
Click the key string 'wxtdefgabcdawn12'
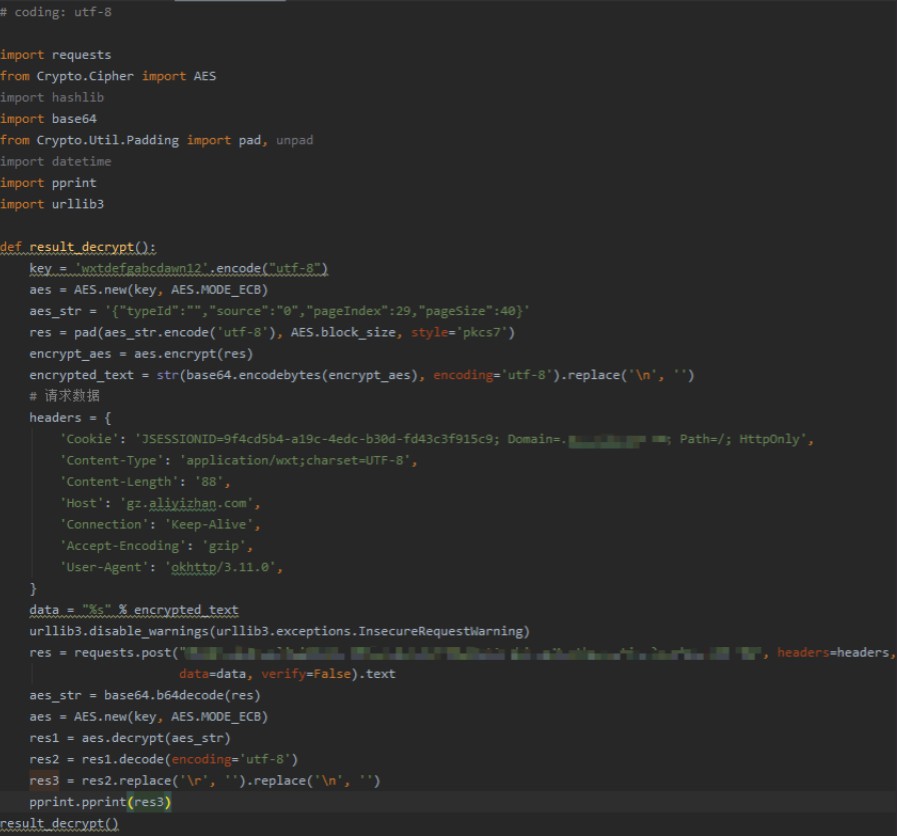point(142,268)
